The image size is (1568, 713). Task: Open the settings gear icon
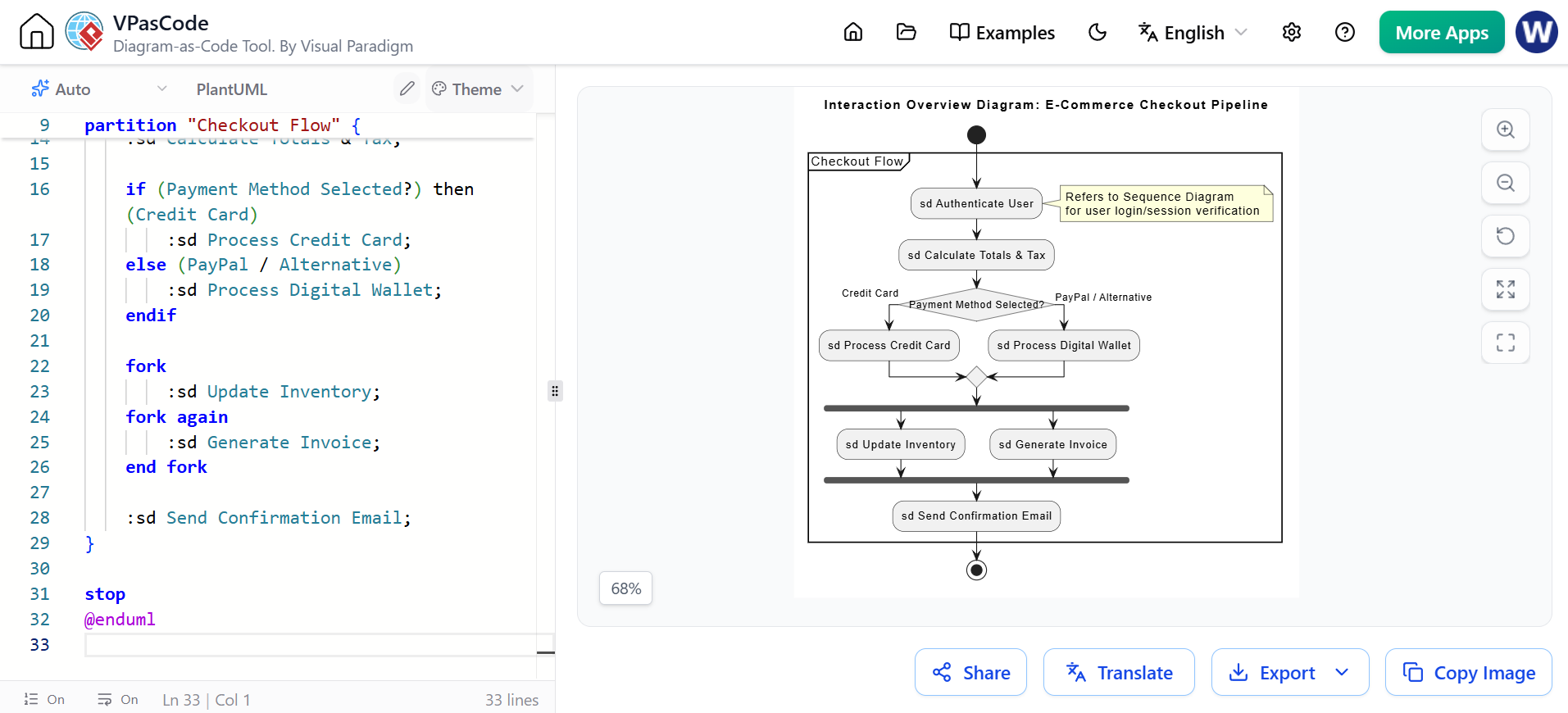point(1292,32)
